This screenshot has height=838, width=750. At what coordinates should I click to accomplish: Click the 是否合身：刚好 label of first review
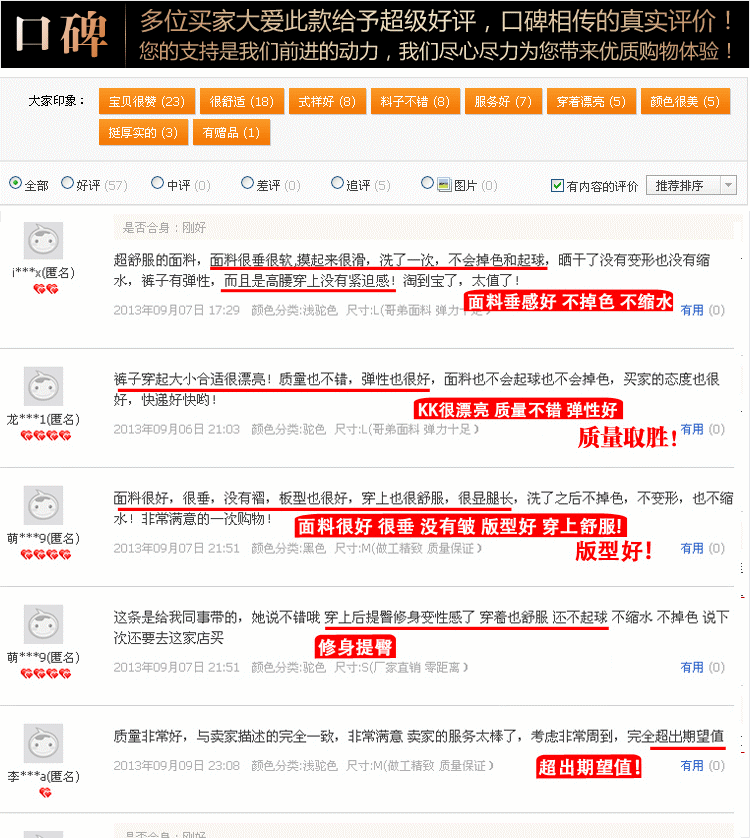coord(164,228)
